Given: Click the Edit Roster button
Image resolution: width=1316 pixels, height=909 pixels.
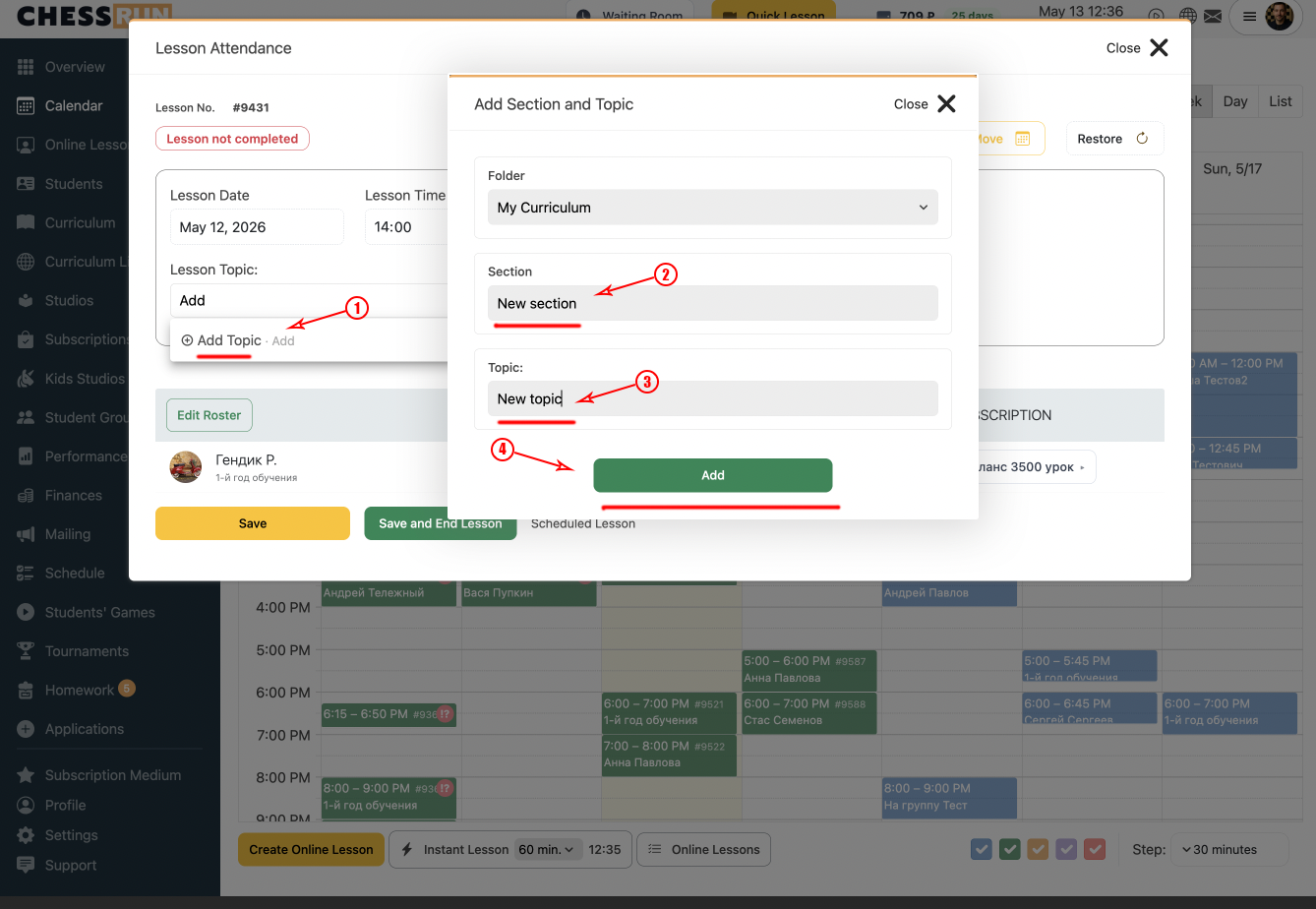Looking at the screenshot, I should [x=209, y=415].
